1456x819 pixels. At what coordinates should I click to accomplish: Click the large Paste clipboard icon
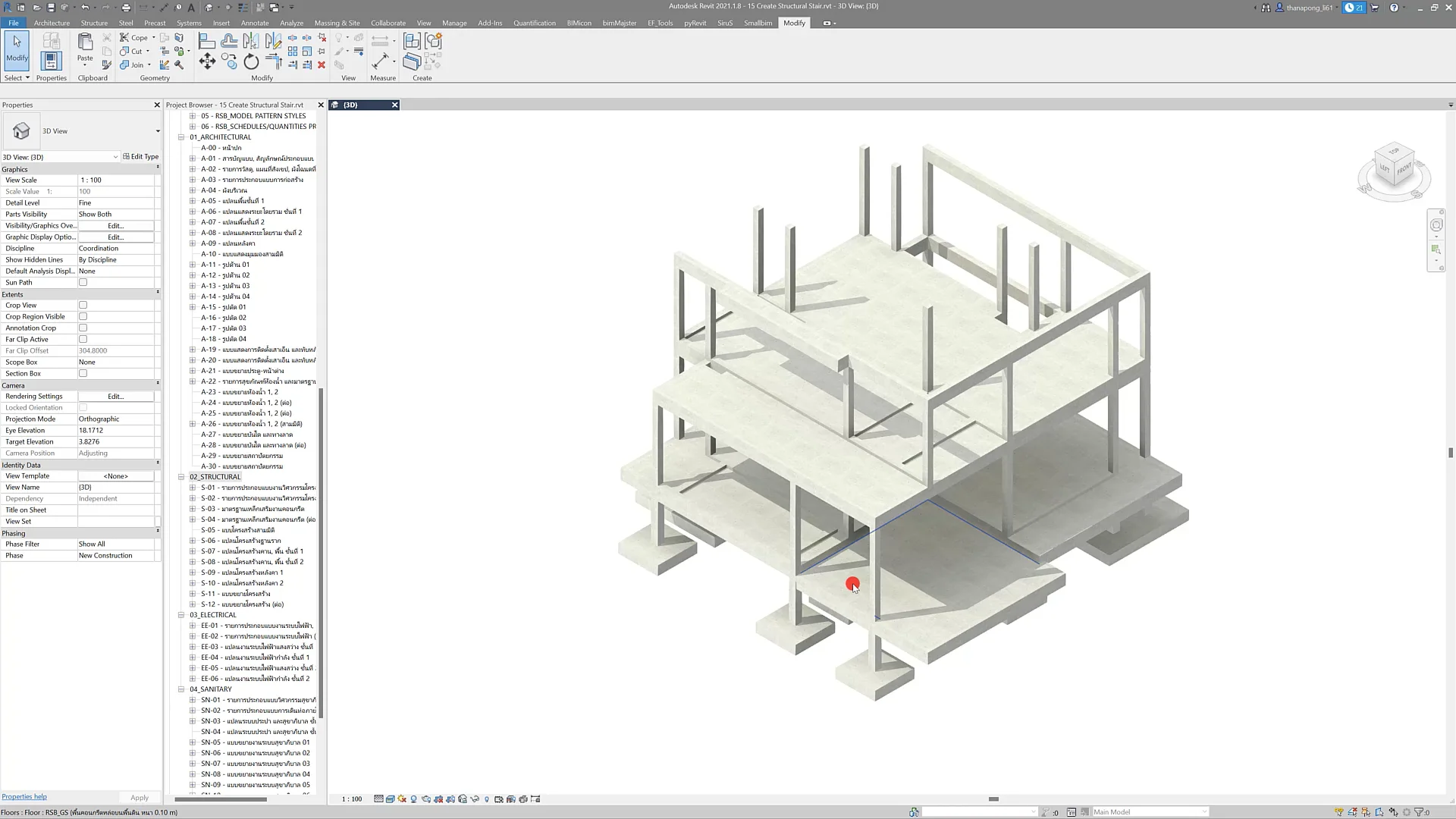[86, 42]
